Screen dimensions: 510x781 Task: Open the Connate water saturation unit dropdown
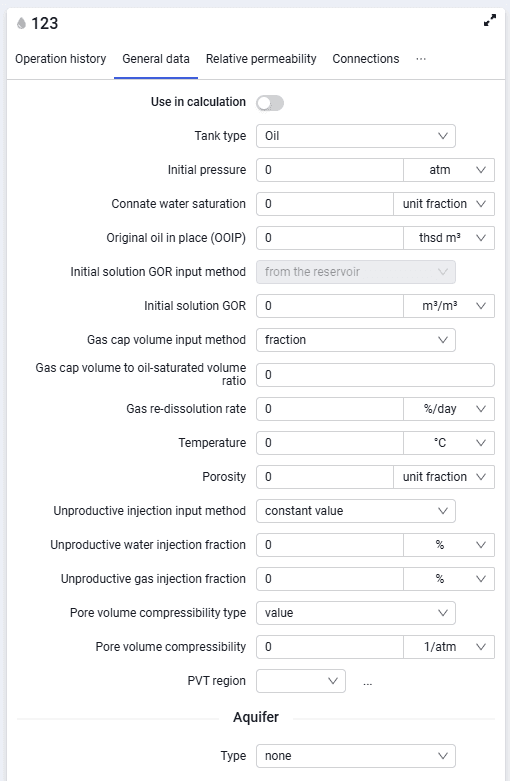click(444, 204)
